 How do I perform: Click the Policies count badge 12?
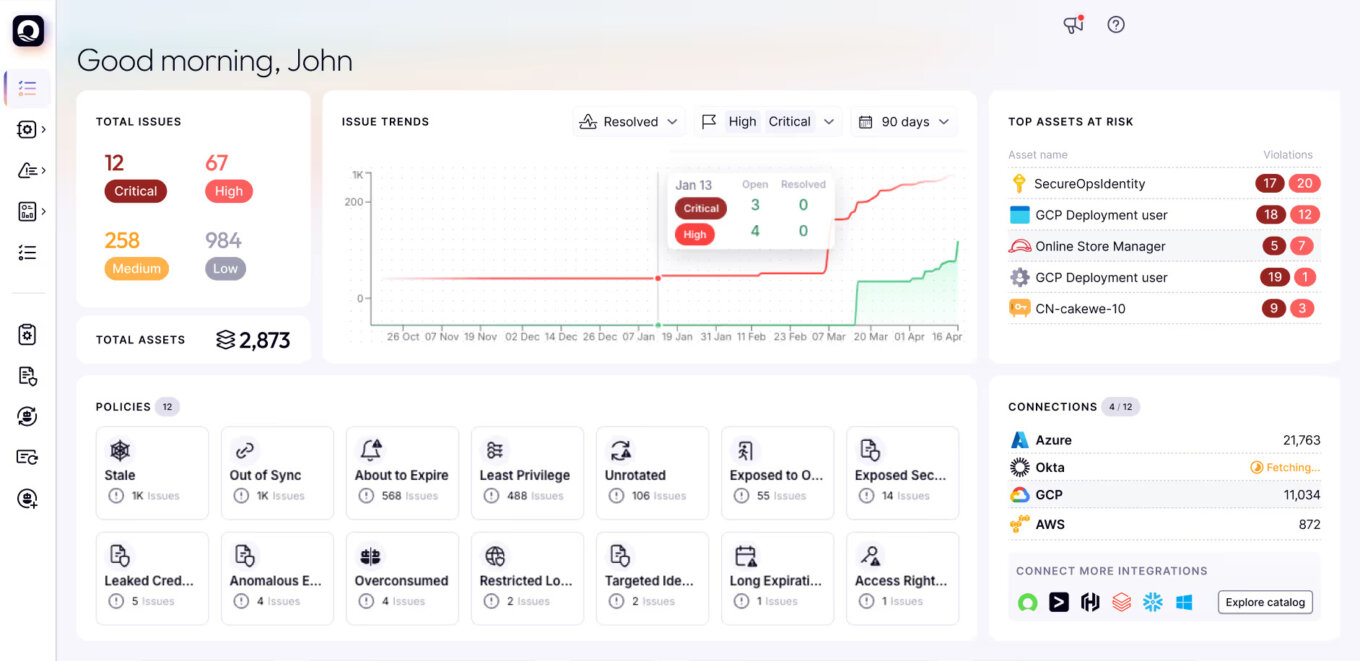tap(167, 407)
